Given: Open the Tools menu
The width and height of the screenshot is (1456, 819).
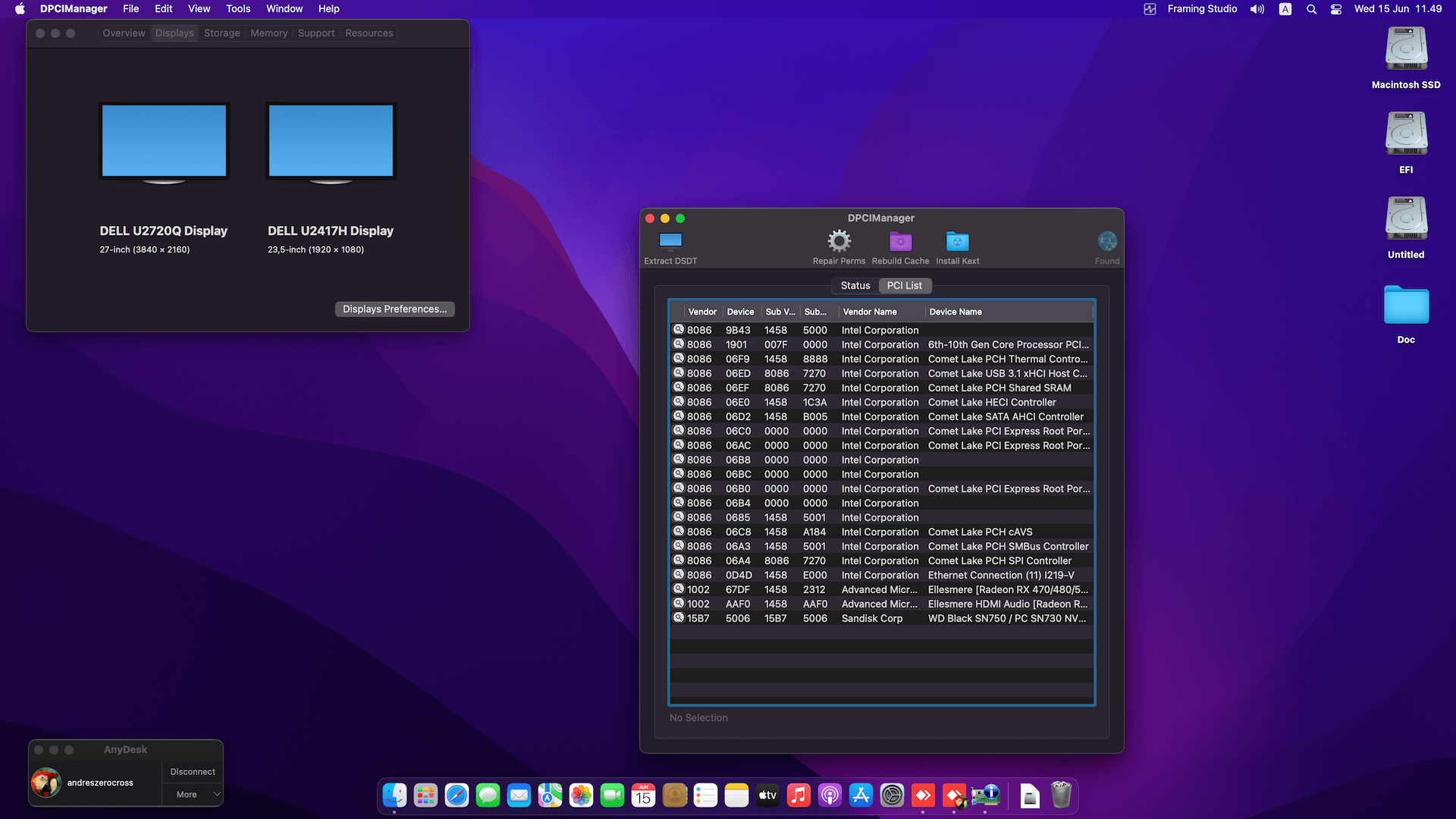Looking at the screenshot, I should [238, 9].
